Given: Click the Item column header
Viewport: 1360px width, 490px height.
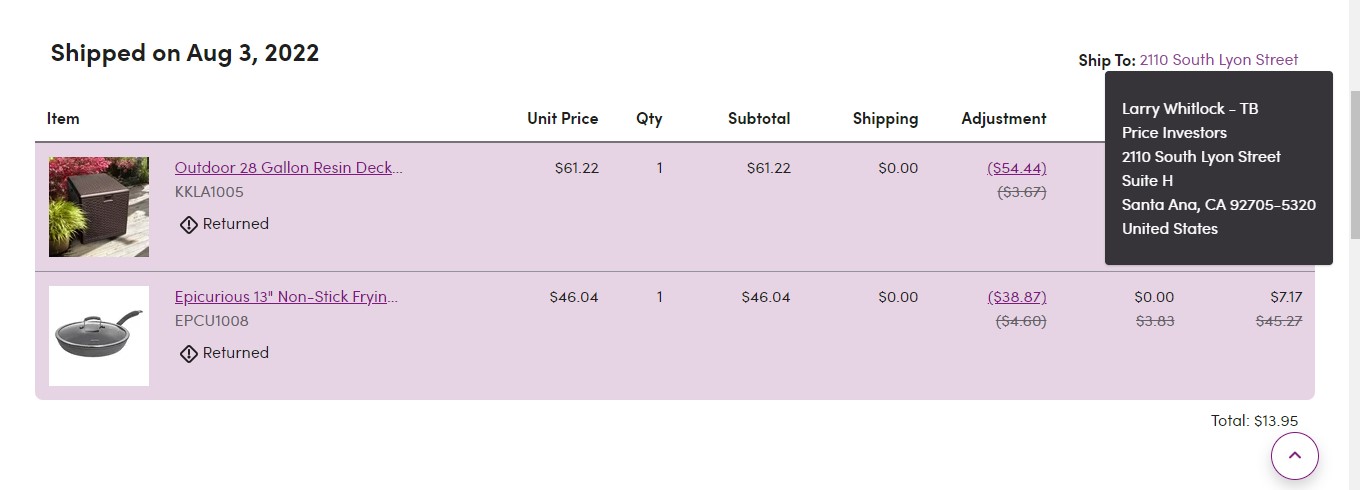Looking at the screenshot, I should coord(63,118).
